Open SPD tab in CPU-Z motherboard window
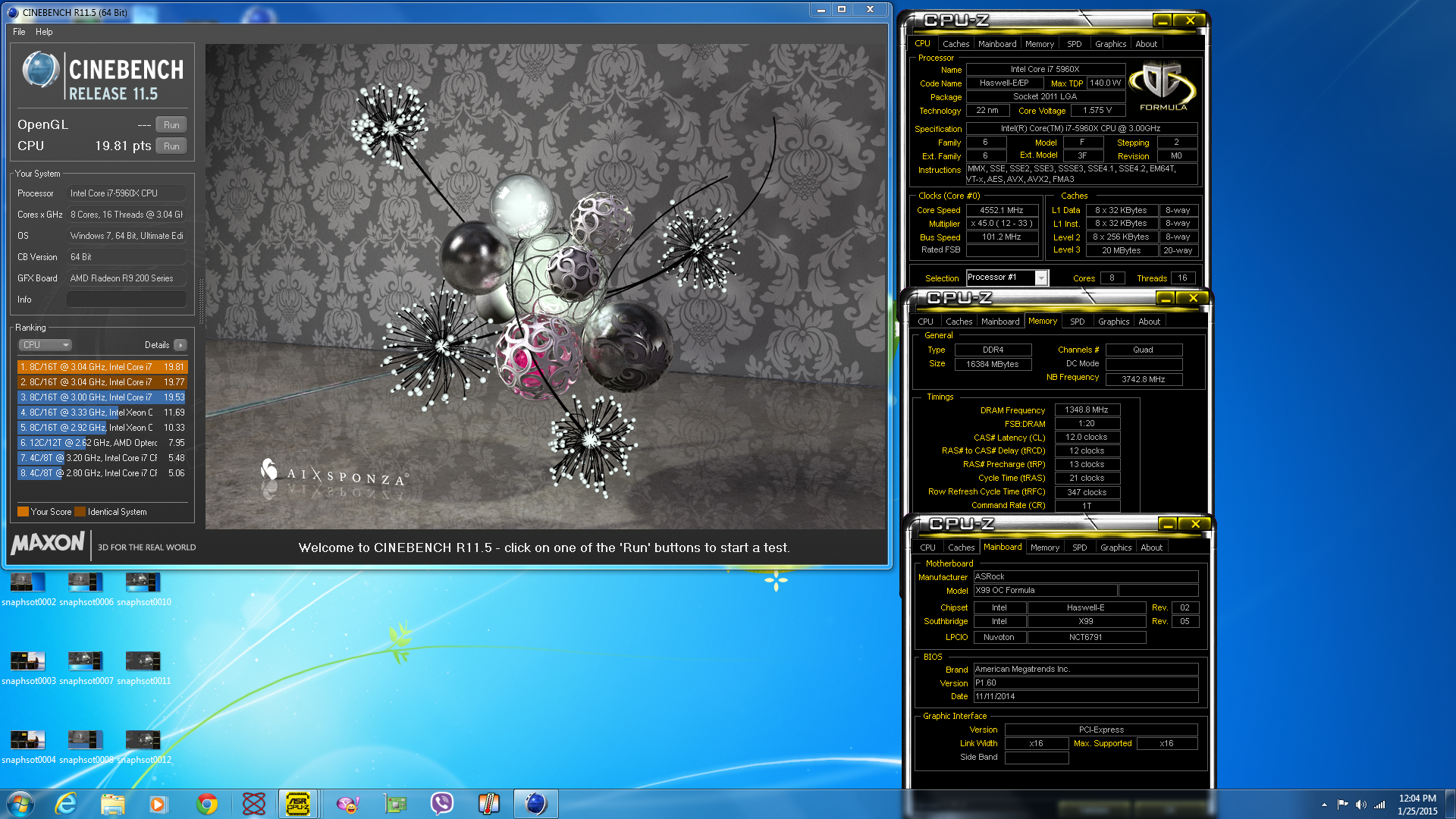 (1079, 548)
